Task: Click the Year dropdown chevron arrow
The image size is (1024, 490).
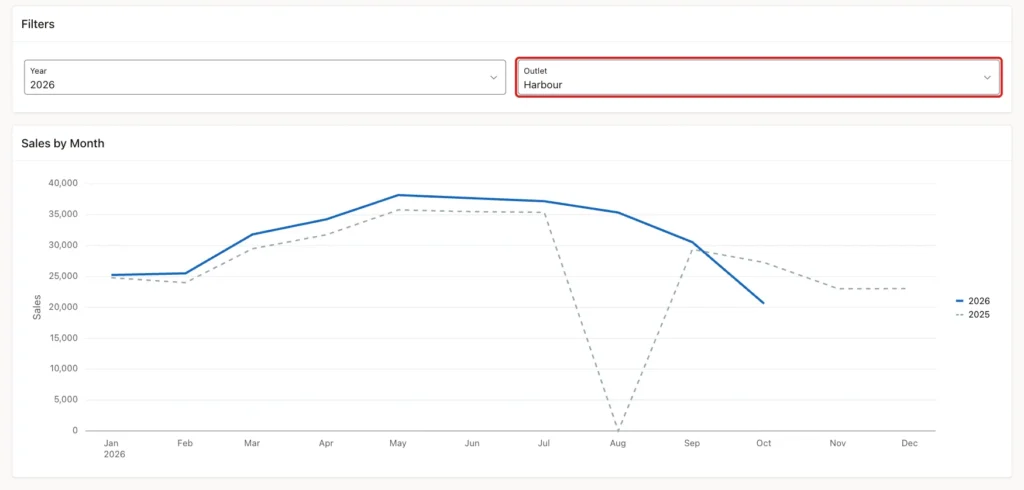Action: [494, 77]
